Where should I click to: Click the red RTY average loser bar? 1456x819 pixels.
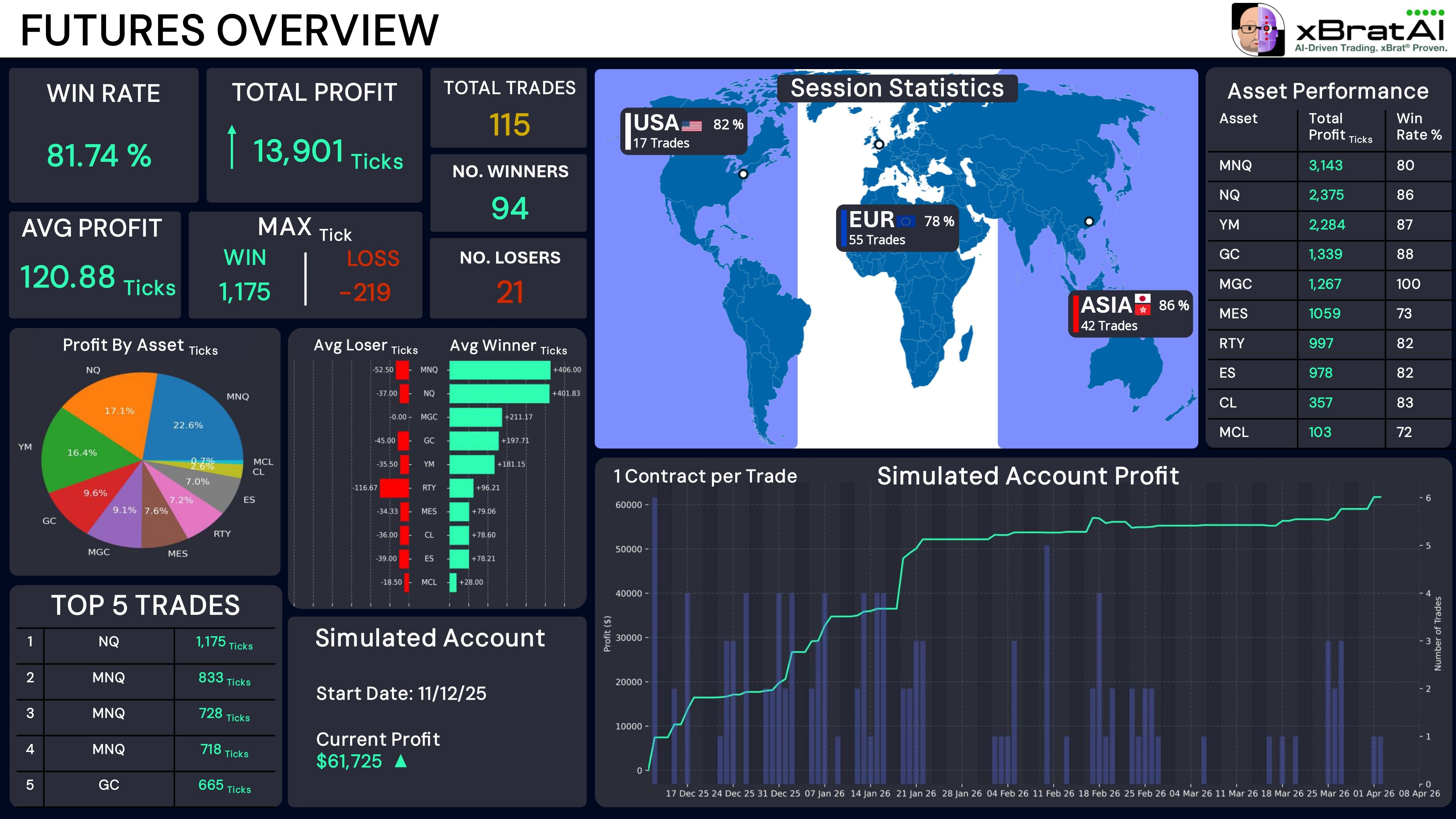click(x=394, y=488)
